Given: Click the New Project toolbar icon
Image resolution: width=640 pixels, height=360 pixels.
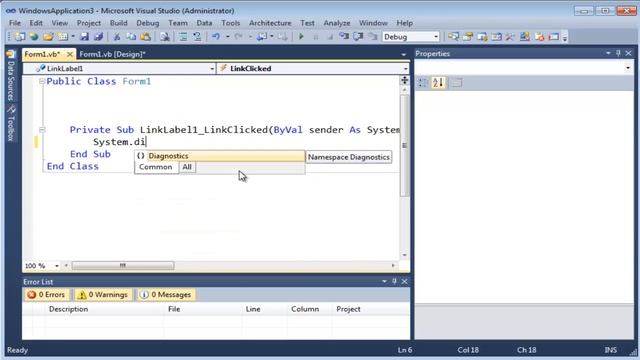Looking at the screenshot, I should (20, 37).
